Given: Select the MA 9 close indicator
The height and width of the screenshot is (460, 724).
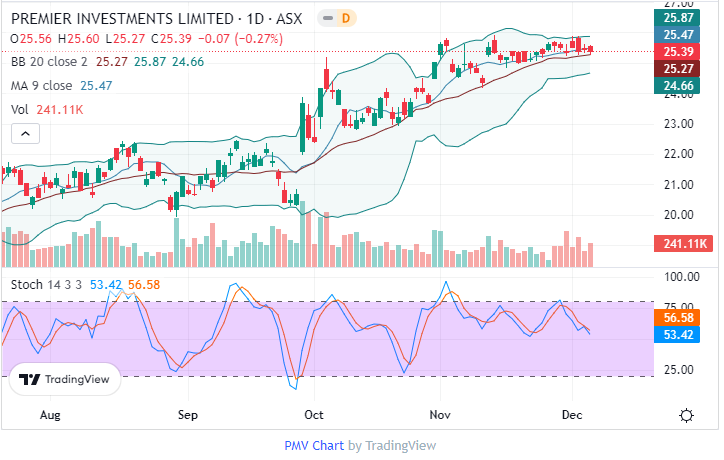Looking at the screenshot, I should [45, 86].
